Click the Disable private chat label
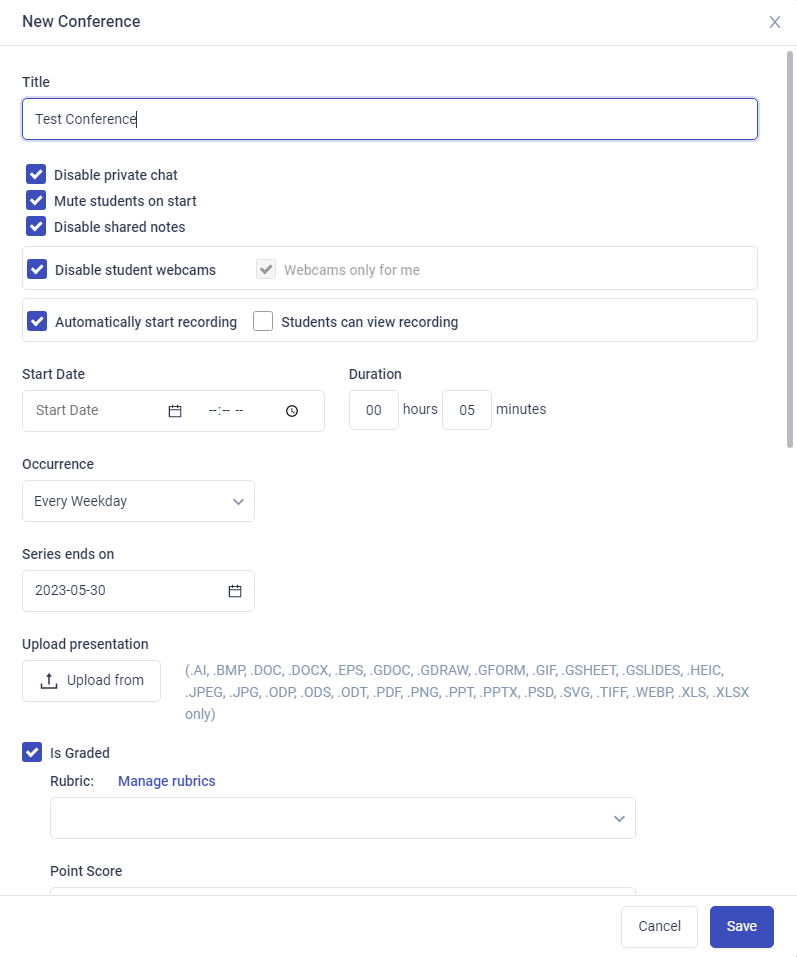The width and height of the screenshot is (797, 957). 115,175
